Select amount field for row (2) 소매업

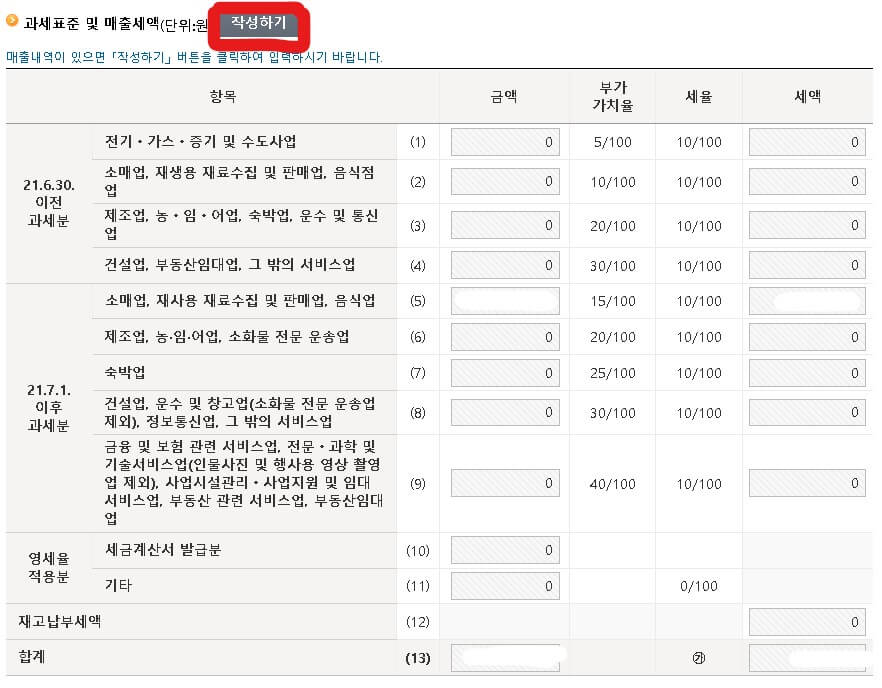coord(505,182)
